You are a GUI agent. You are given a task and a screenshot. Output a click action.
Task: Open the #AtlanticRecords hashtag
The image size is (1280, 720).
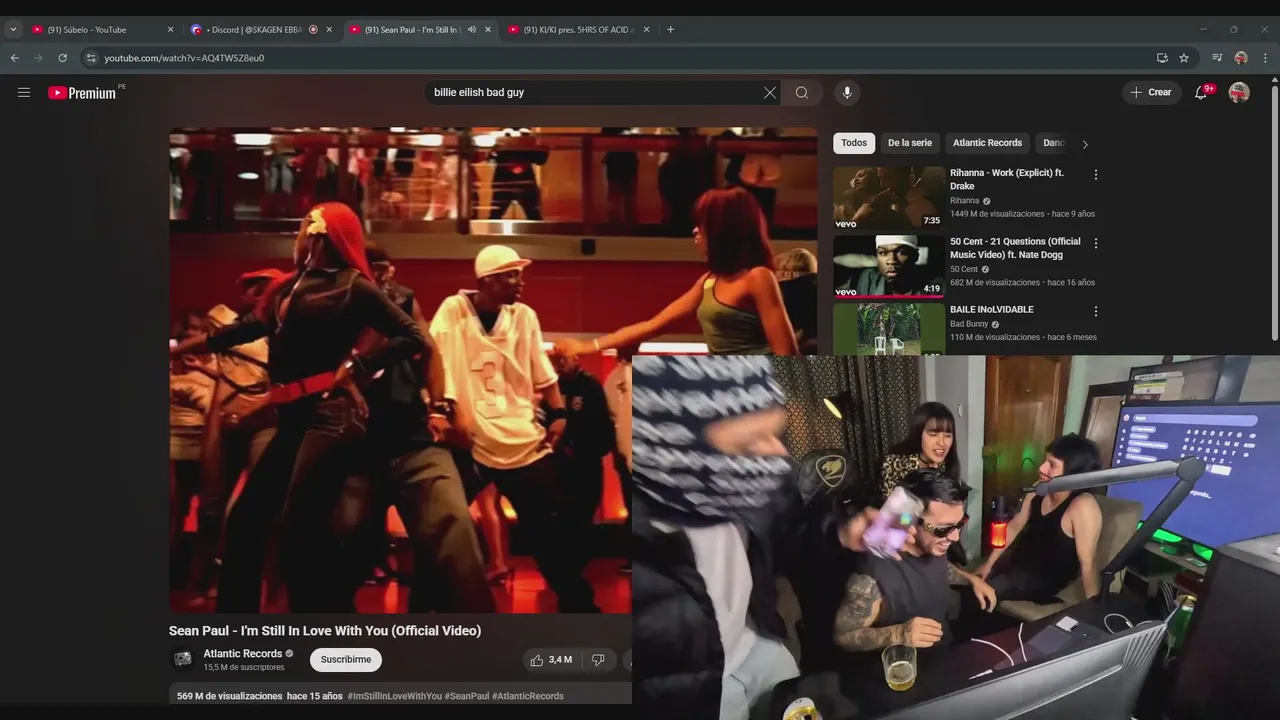pos(528,696)
